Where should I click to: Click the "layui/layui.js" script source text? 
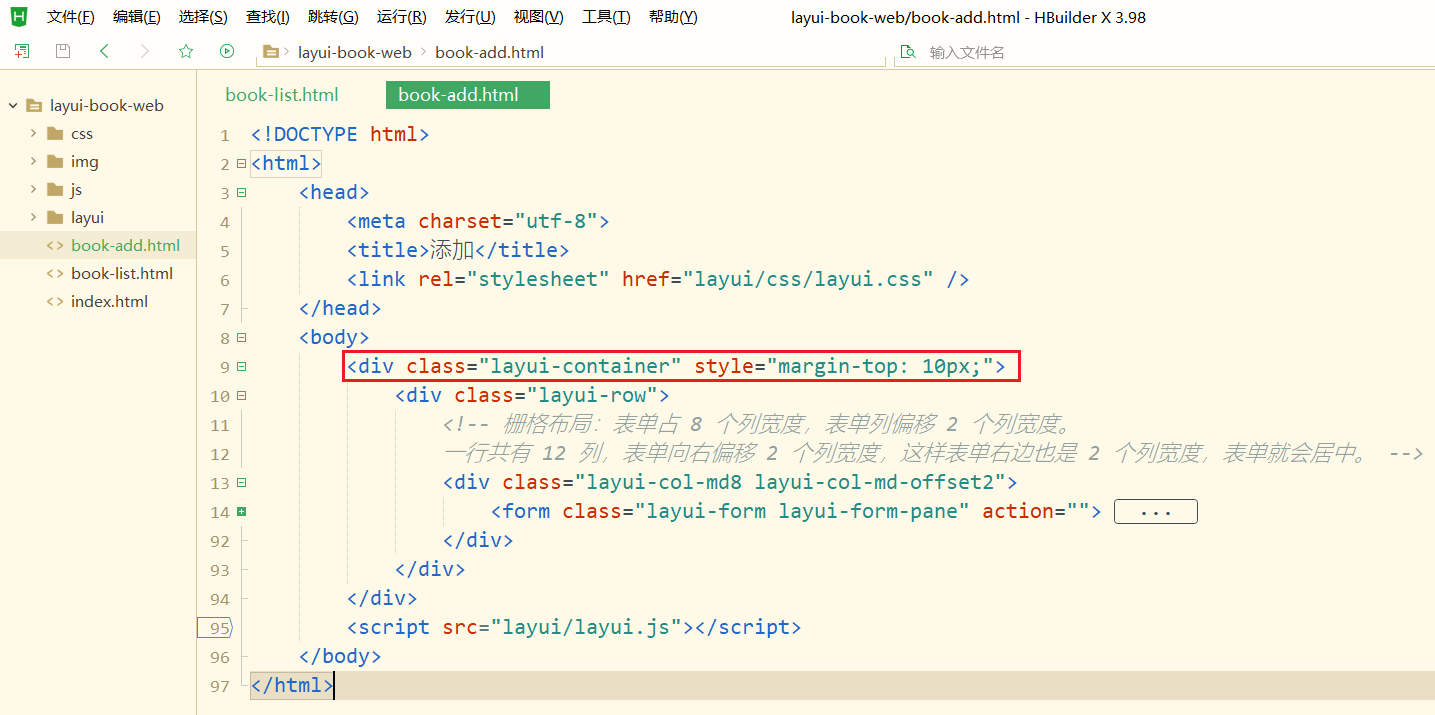coord(586,628)
